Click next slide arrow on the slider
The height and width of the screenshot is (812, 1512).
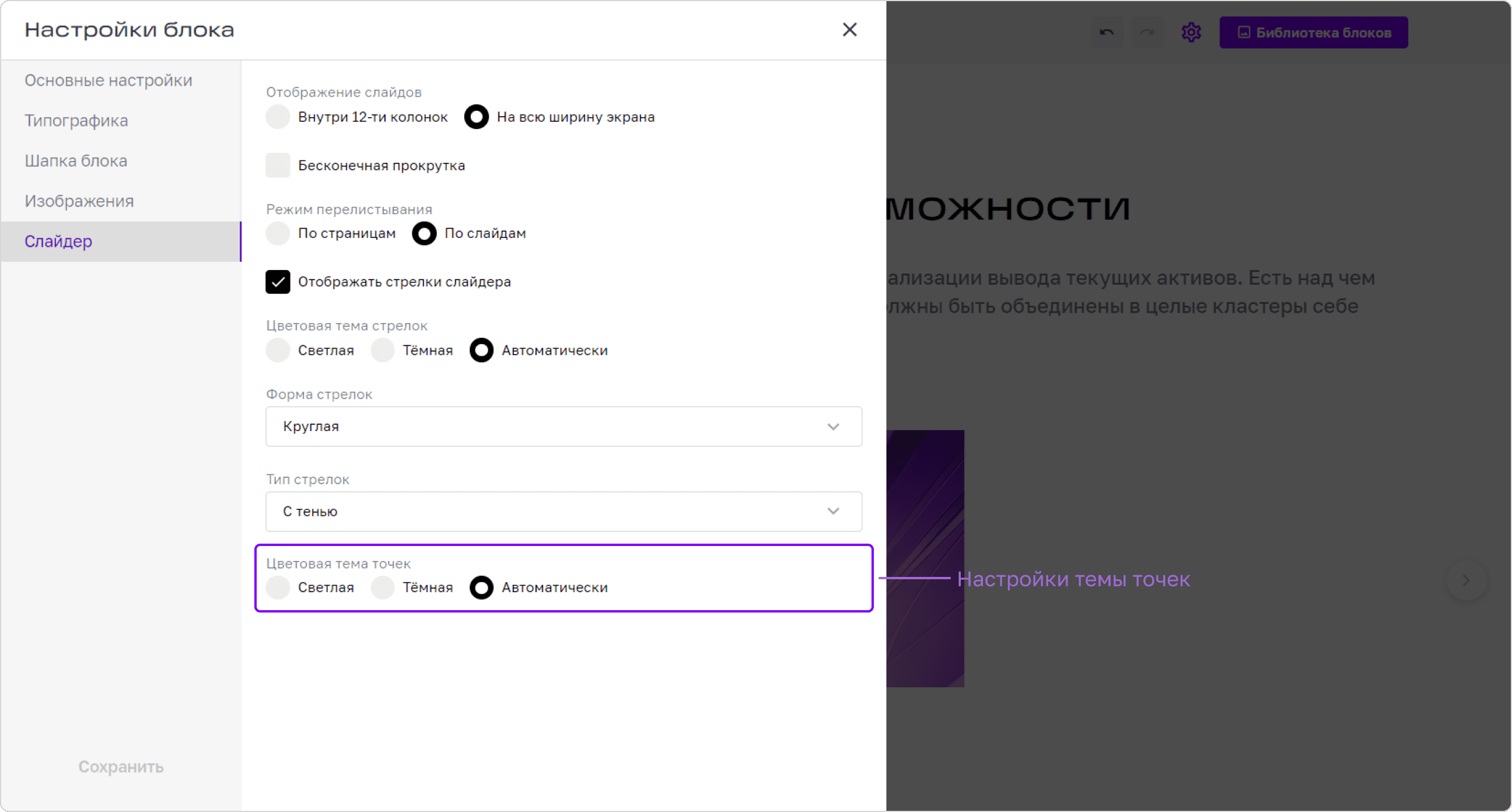pos(1466,580)
